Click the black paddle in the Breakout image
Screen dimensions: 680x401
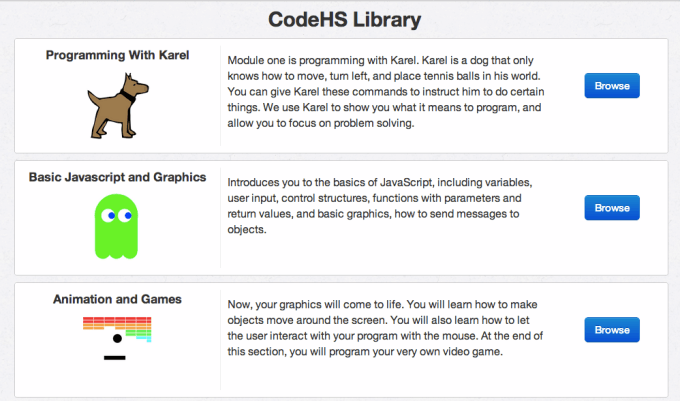tap(116, 356)
